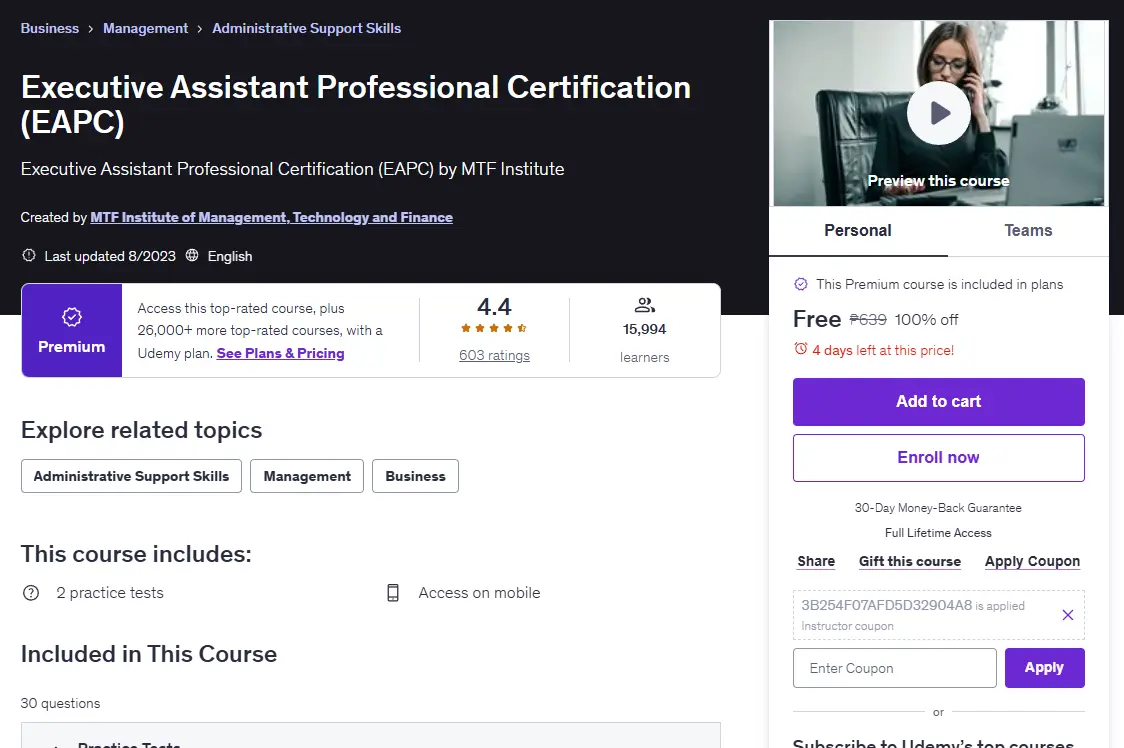Click the 4.4 rating score
This screenshot has height=748, width=1124.
click(x=494, y=307)
